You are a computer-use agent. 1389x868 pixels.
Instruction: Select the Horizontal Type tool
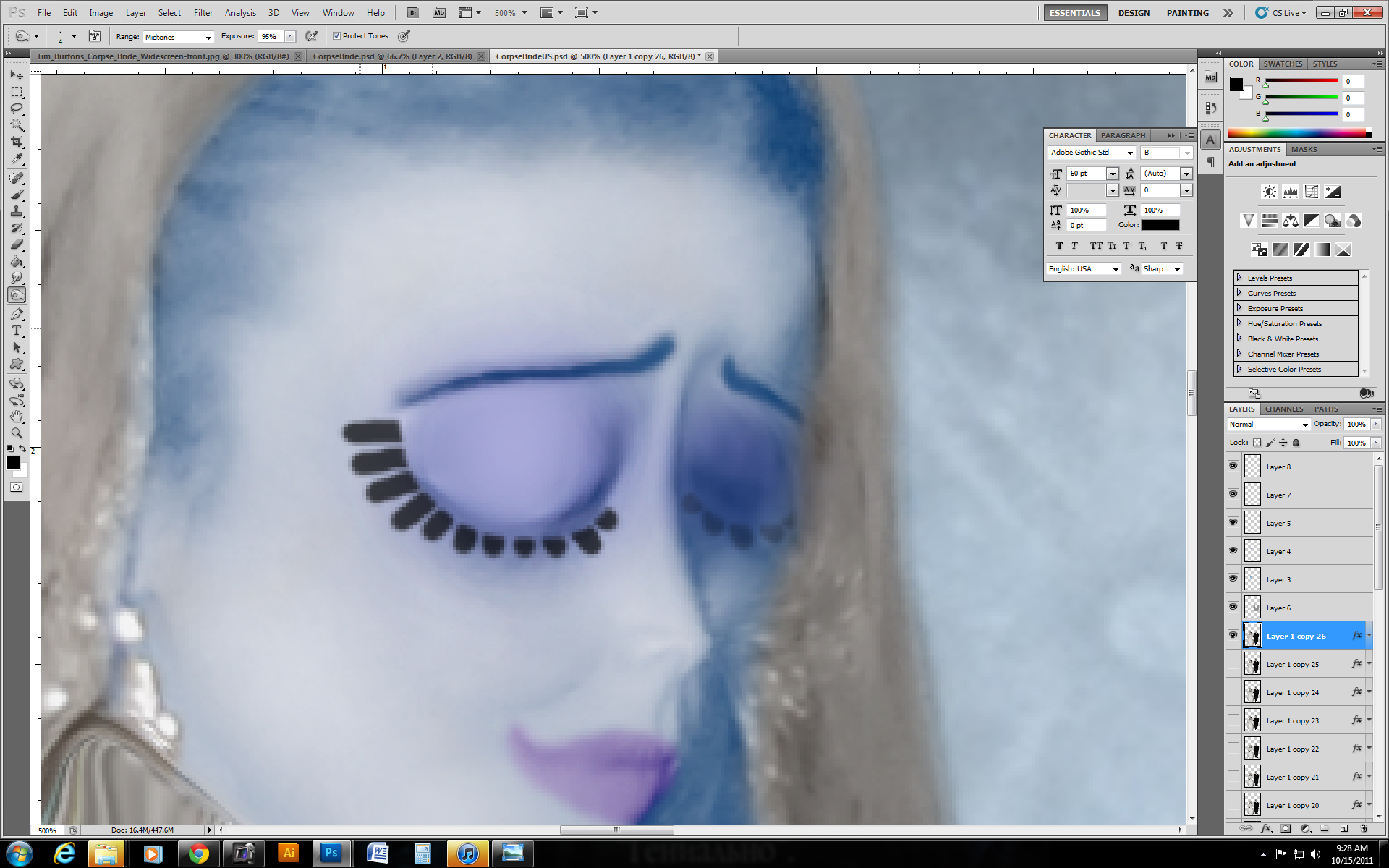(17, 331)
